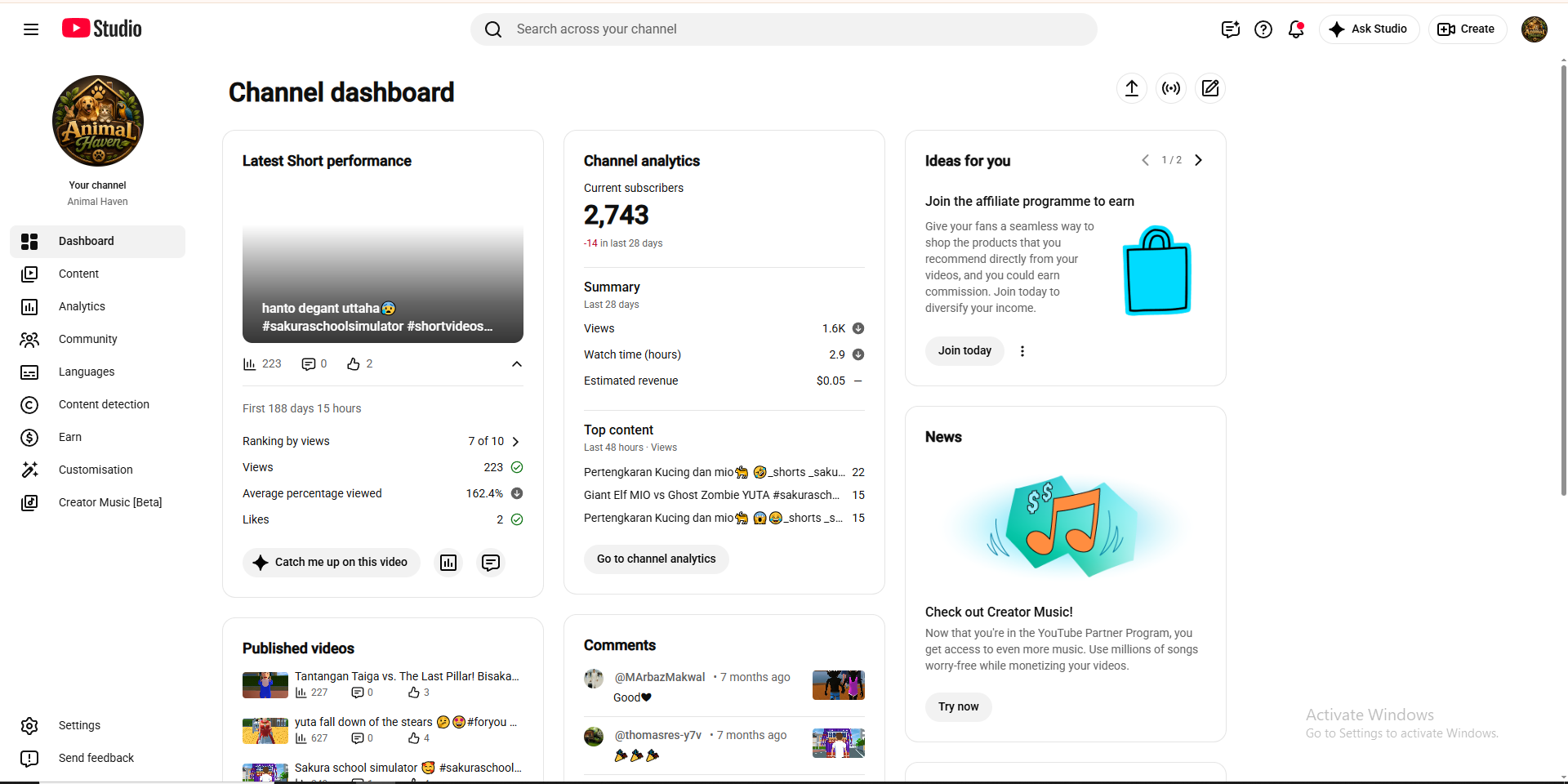The width and height of the screenshot is (1568, 784).
Task: Click the Views down-arrow indicator in Summary
Action: pos(858,328)
